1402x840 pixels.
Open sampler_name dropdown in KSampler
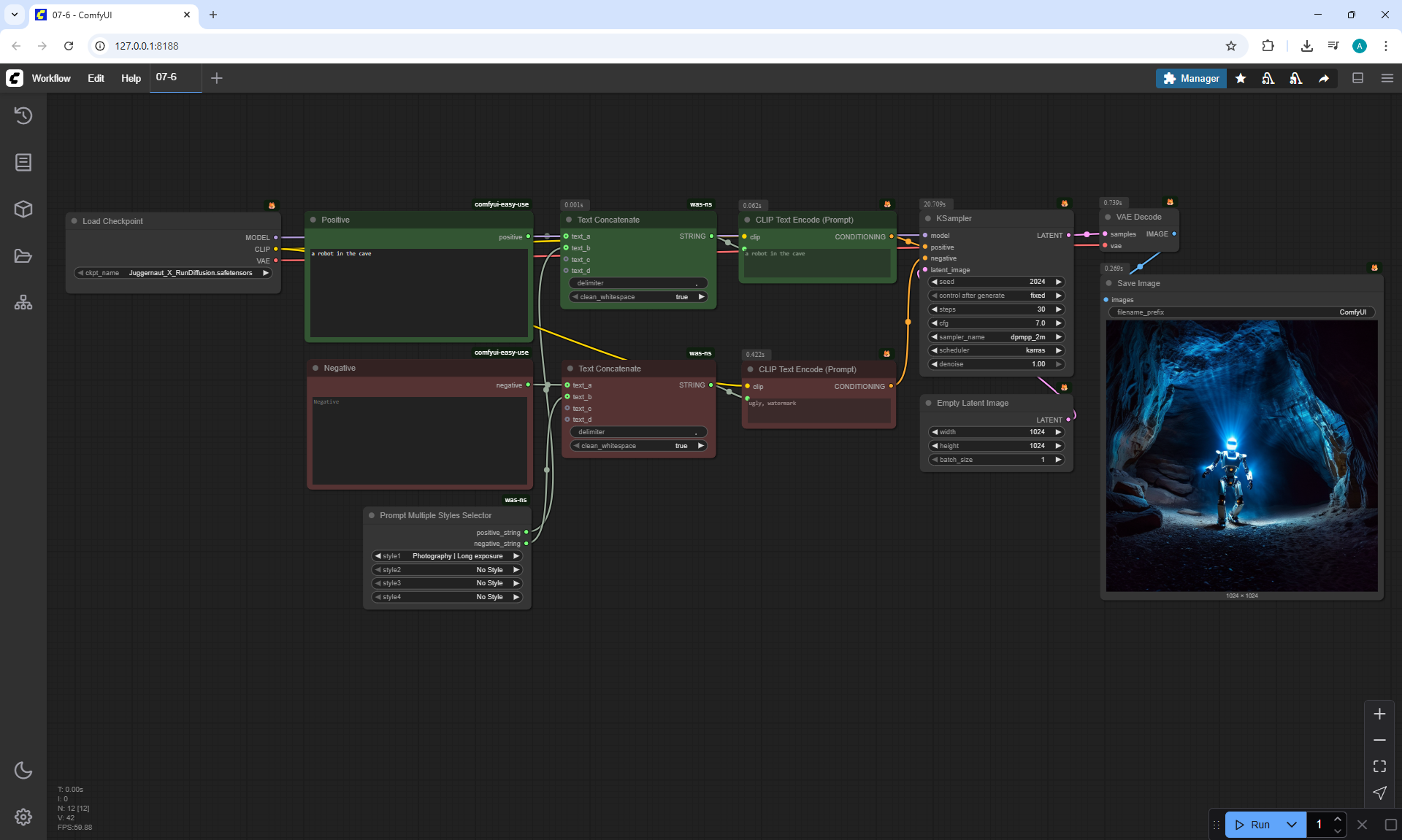coord(996,337)
